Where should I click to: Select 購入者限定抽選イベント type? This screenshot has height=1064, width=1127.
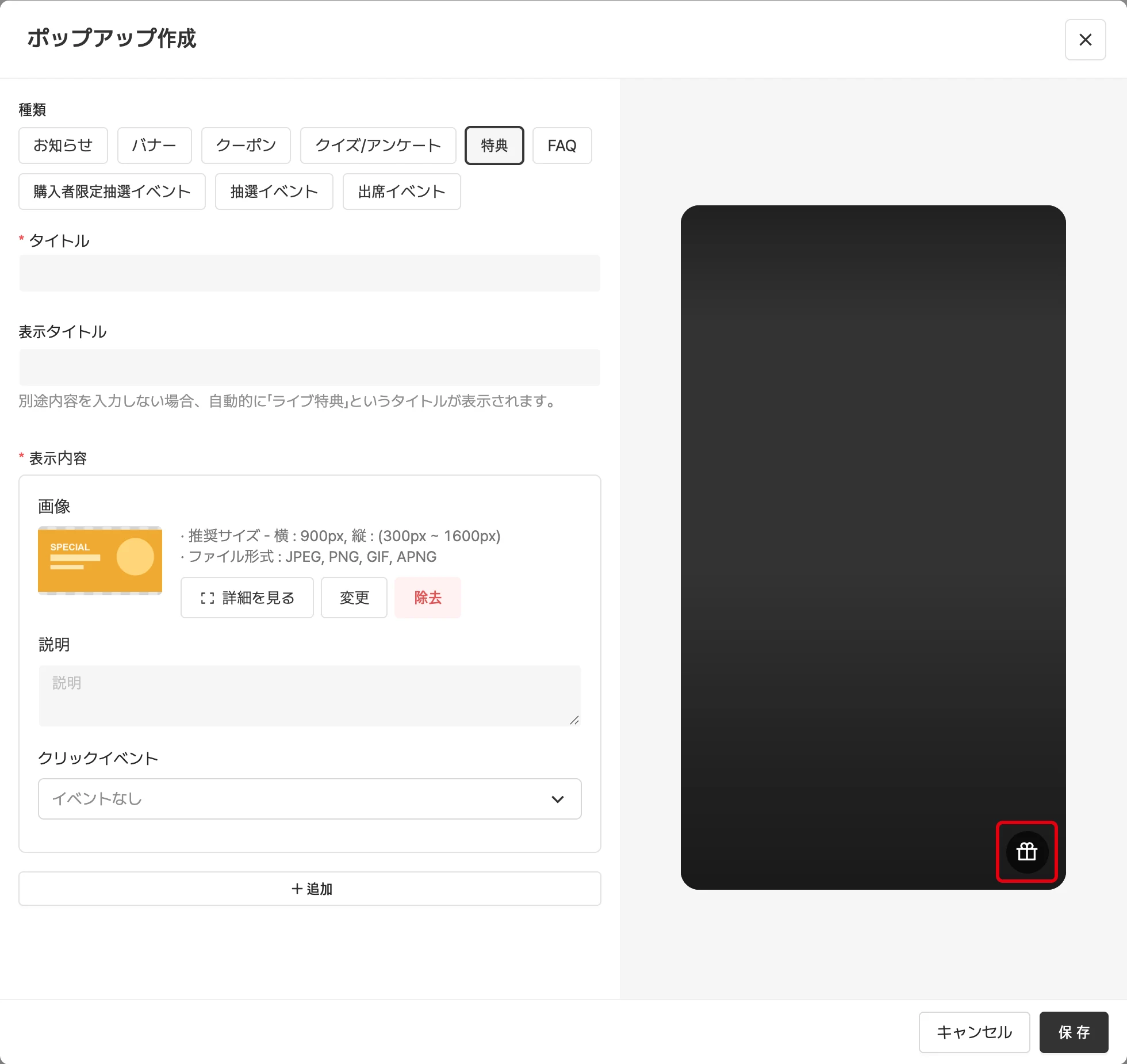[x=112, y=192]
